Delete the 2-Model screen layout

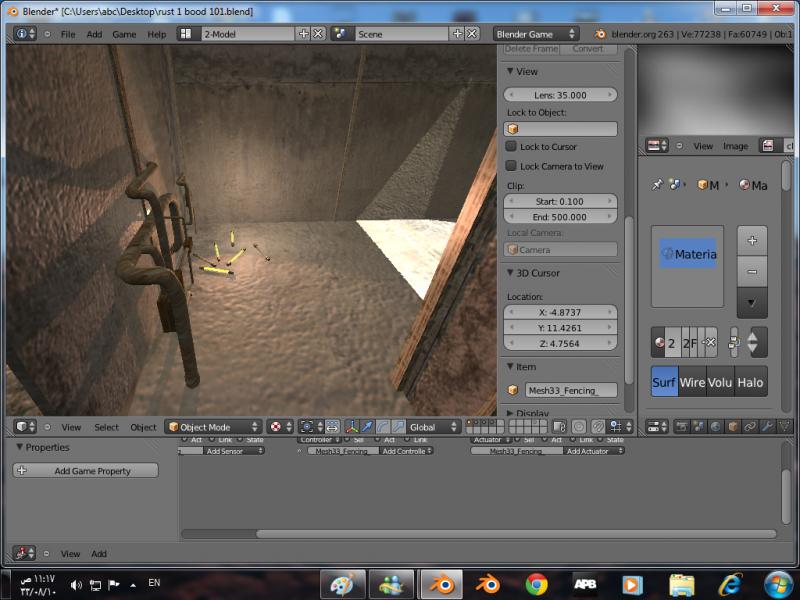pos(318,34)
